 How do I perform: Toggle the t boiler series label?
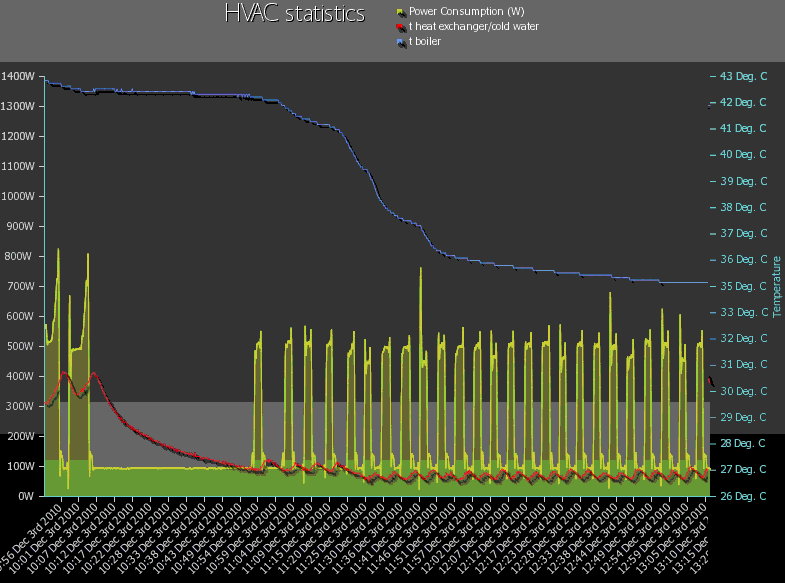[x=425, y=42]
